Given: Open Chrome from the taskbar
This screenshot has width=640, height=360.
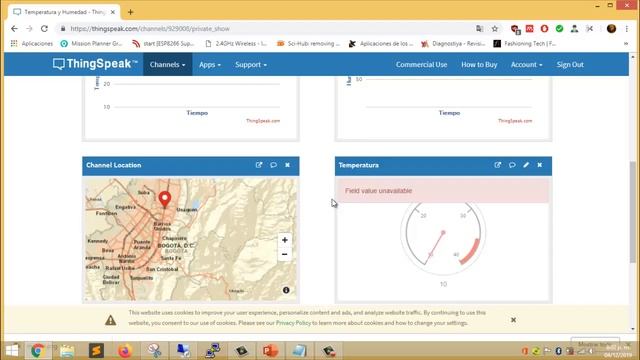Looking at the screenshot, I should (38, 351).
